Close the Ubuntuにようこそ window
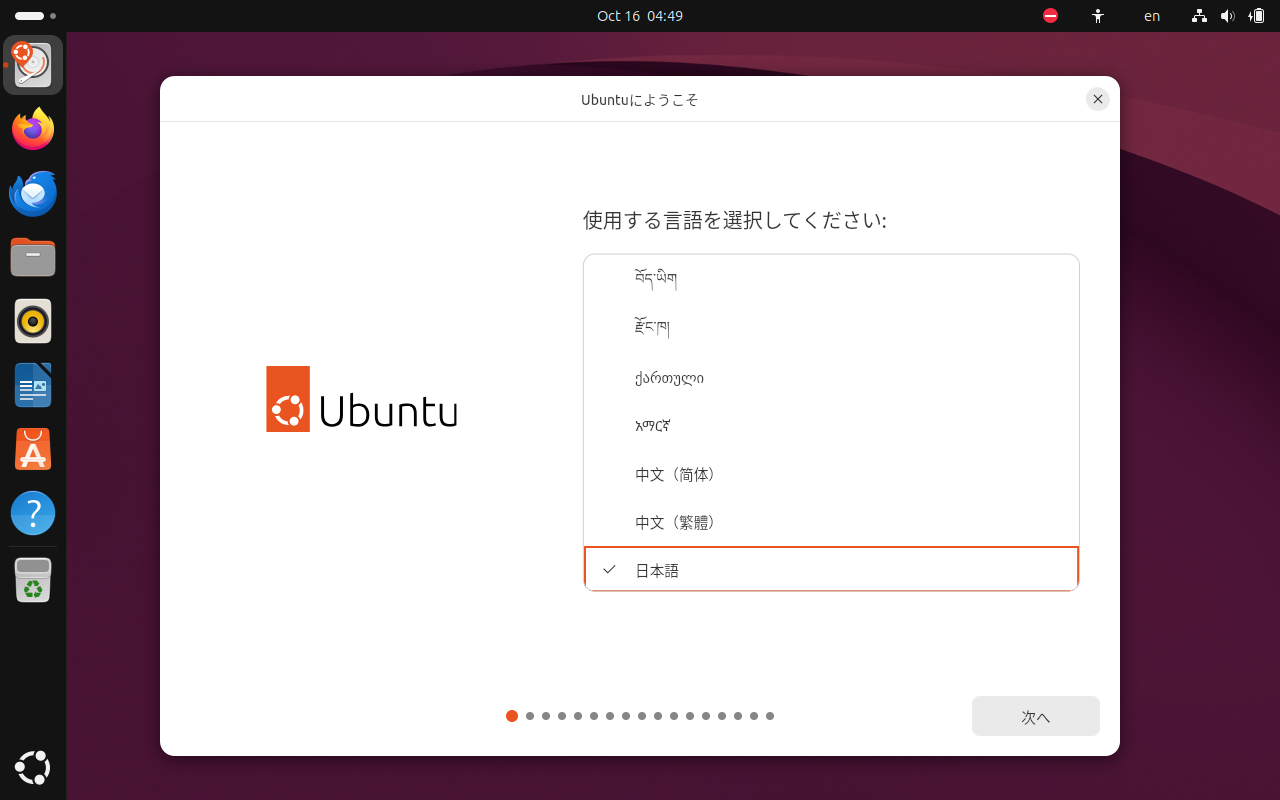1280x800 pixels. click(1098, 99)
